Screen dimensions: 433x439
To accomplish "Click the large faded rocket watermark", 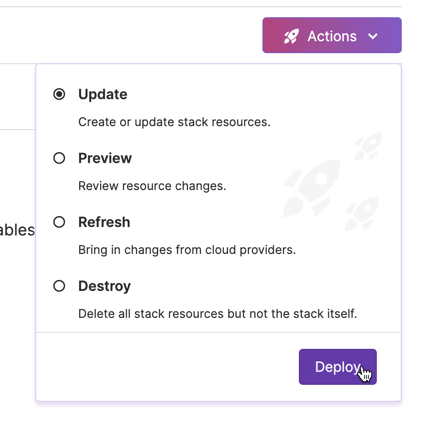I will [312, 188].
